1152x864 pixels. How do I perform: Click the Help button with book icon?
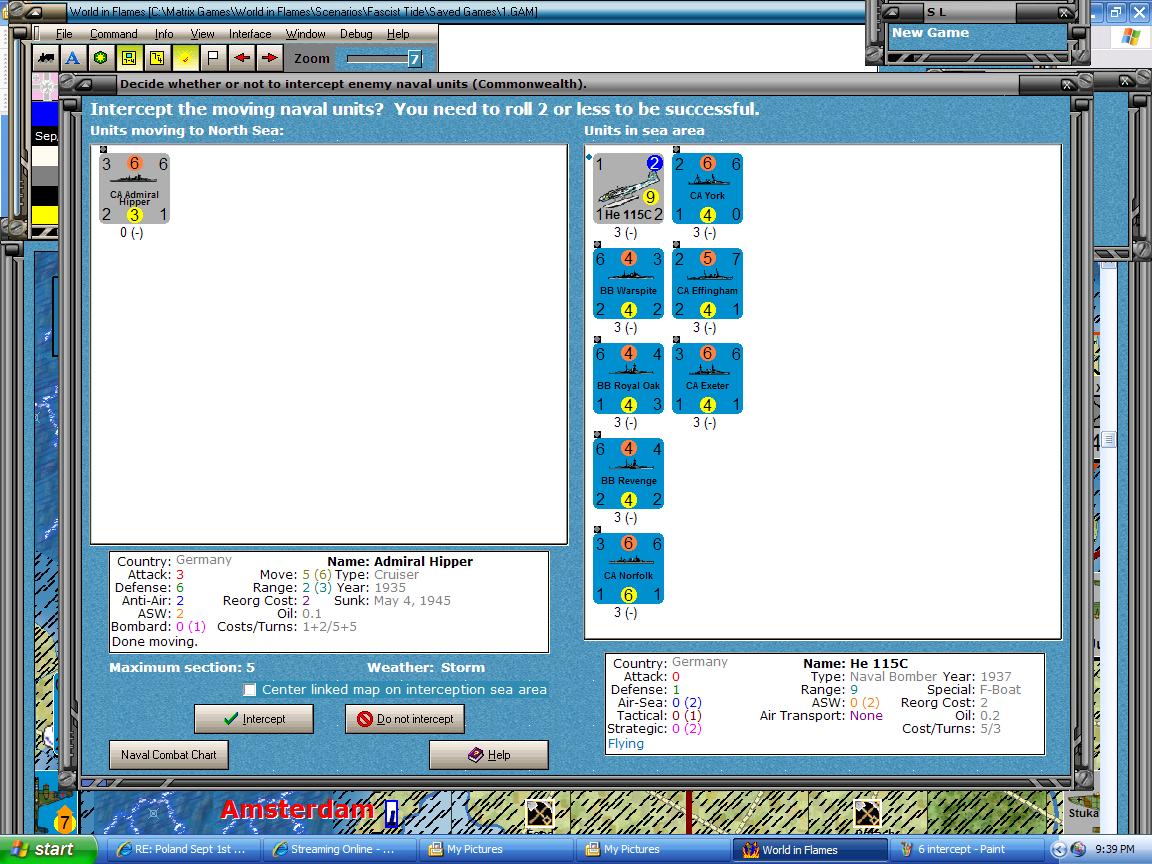(489, 755)
